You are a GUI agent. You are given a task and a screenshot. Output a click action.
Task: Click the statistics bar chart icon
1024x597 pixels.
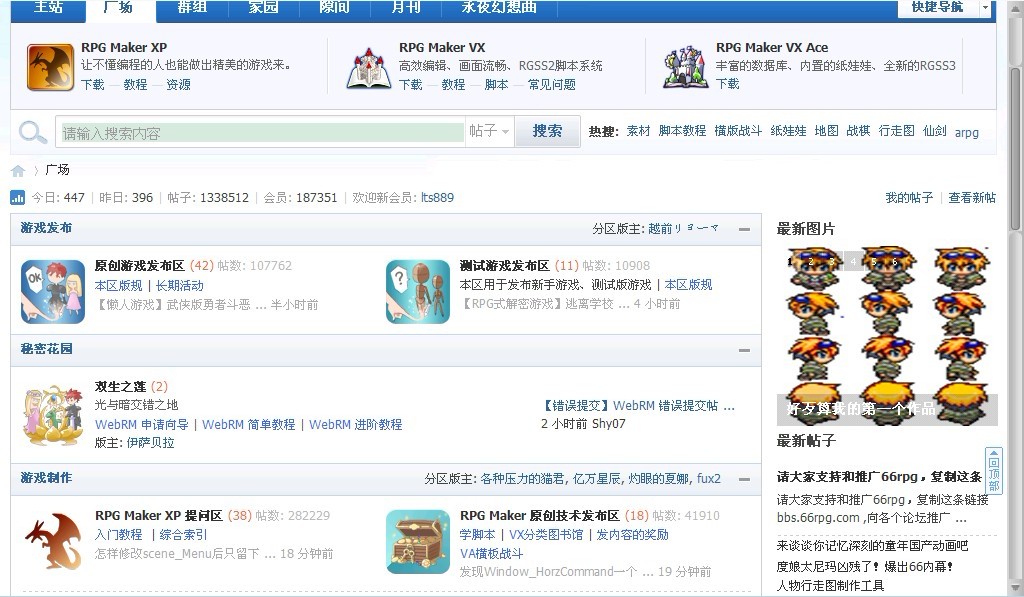[x=18, y=197]
